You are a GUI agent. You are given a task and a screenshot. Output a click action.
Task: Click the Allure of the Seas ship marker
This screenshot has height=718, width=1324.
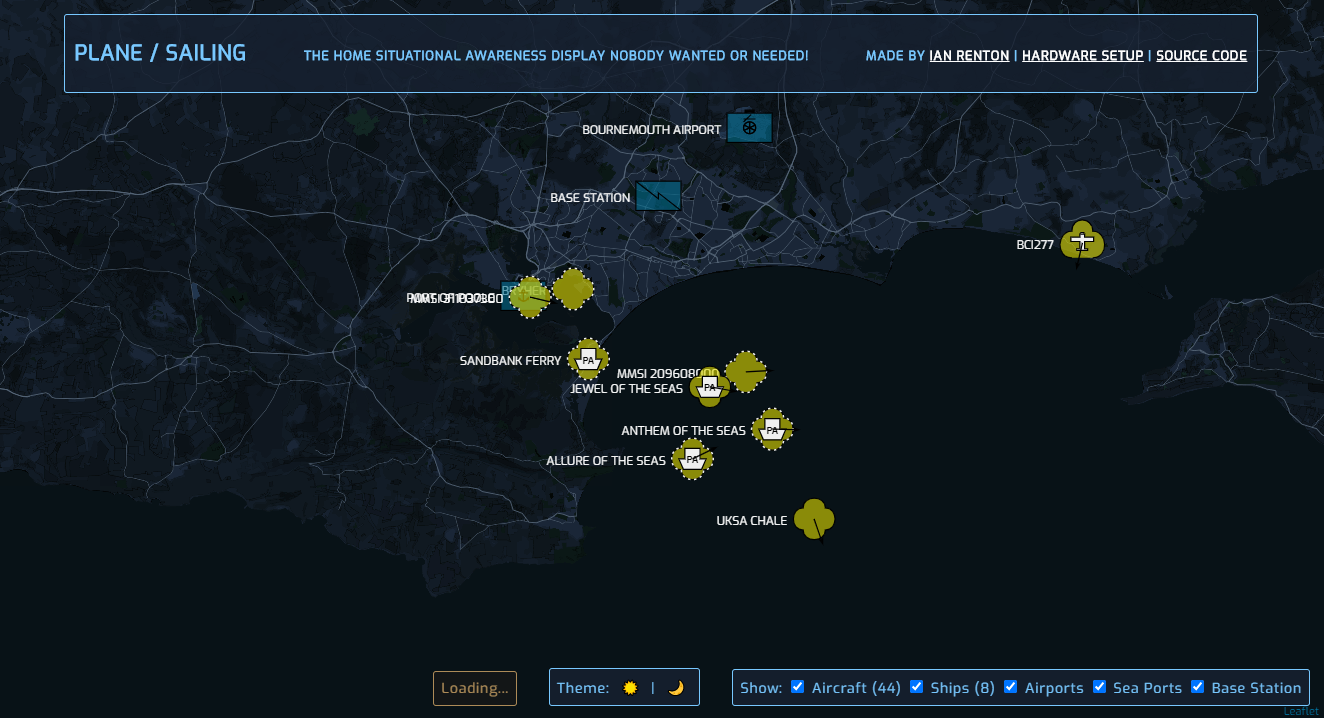tap(692, 460)
